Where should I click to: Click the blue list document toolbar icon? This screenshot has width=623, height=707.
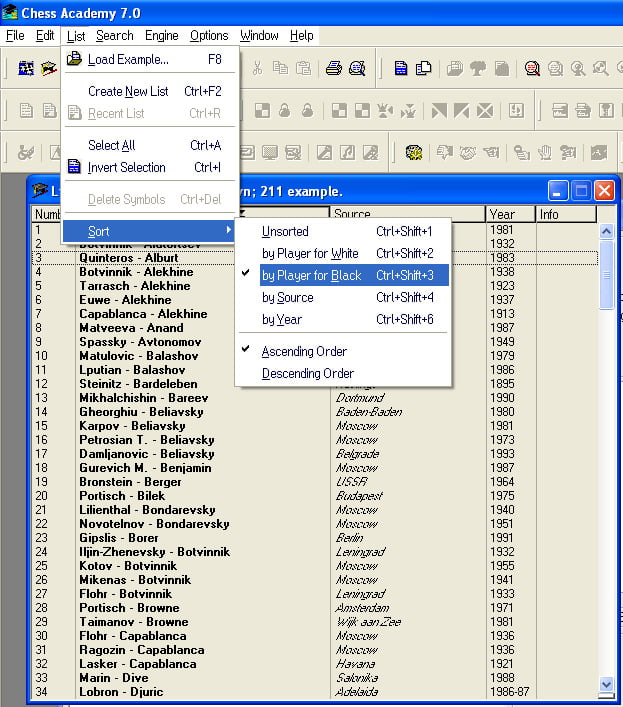pos(400,68)
